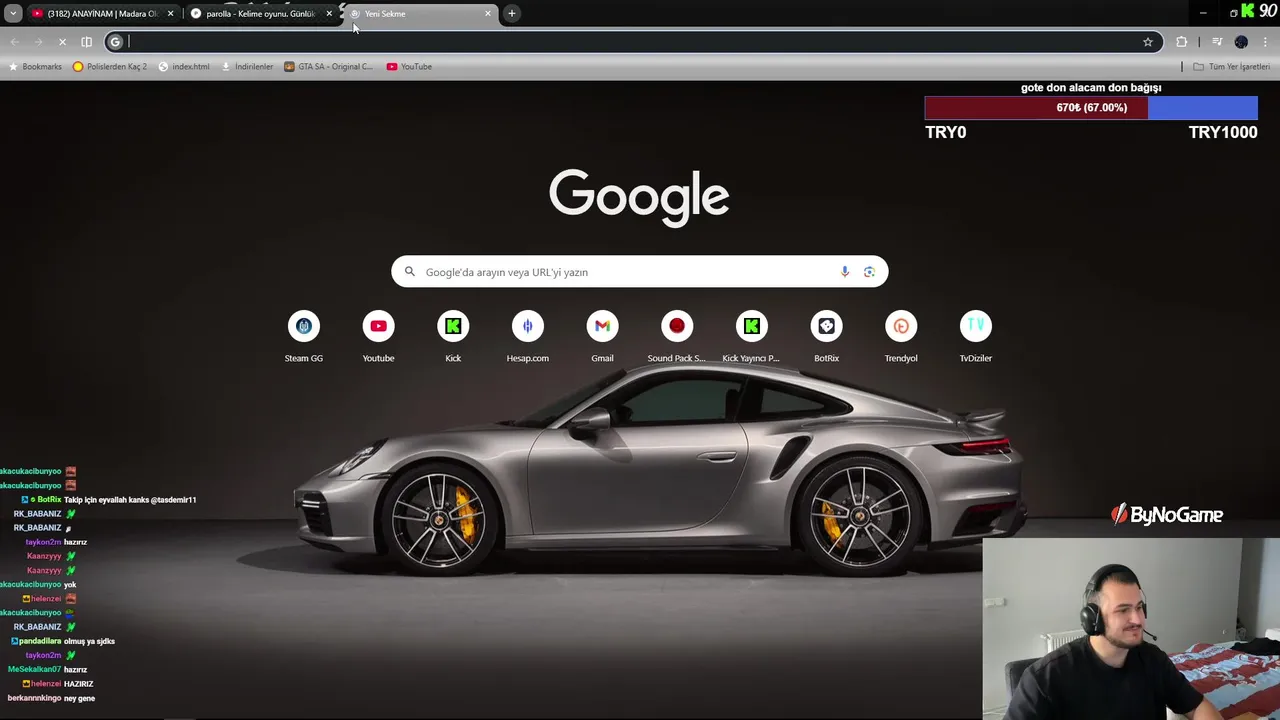The width and height of the screenshot is (1280, 720).
Task: Open Chrome three-dot menu
Action: (x=1266, y=42)
